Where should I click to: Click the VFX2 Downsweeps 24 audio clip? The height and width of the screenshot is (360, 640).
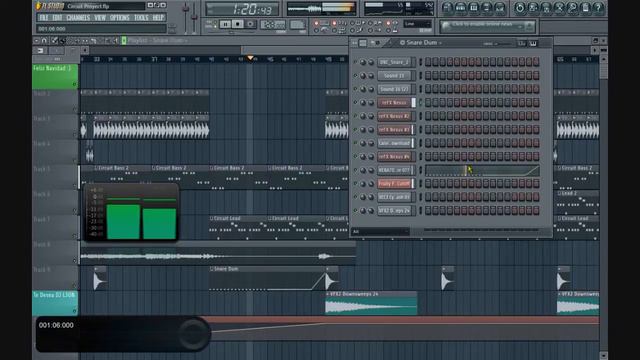click(x=371, y=303)
